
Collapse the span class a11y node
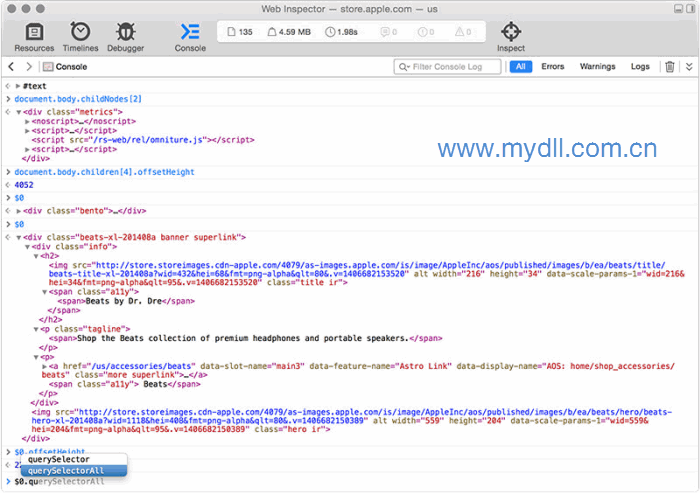click(x=45, y=292)
